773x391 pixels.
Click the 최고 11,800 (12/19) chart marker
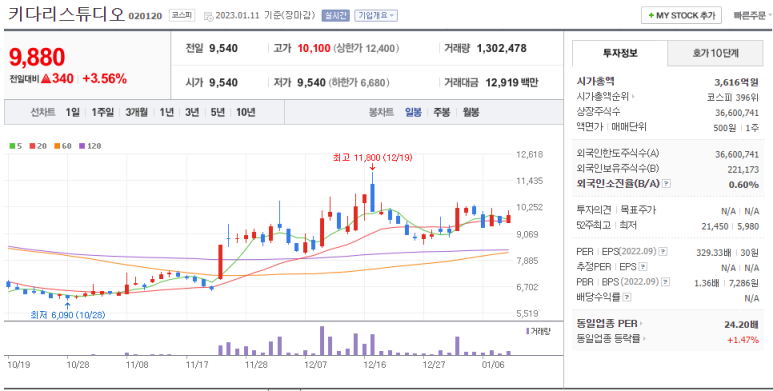coord(373,158)
